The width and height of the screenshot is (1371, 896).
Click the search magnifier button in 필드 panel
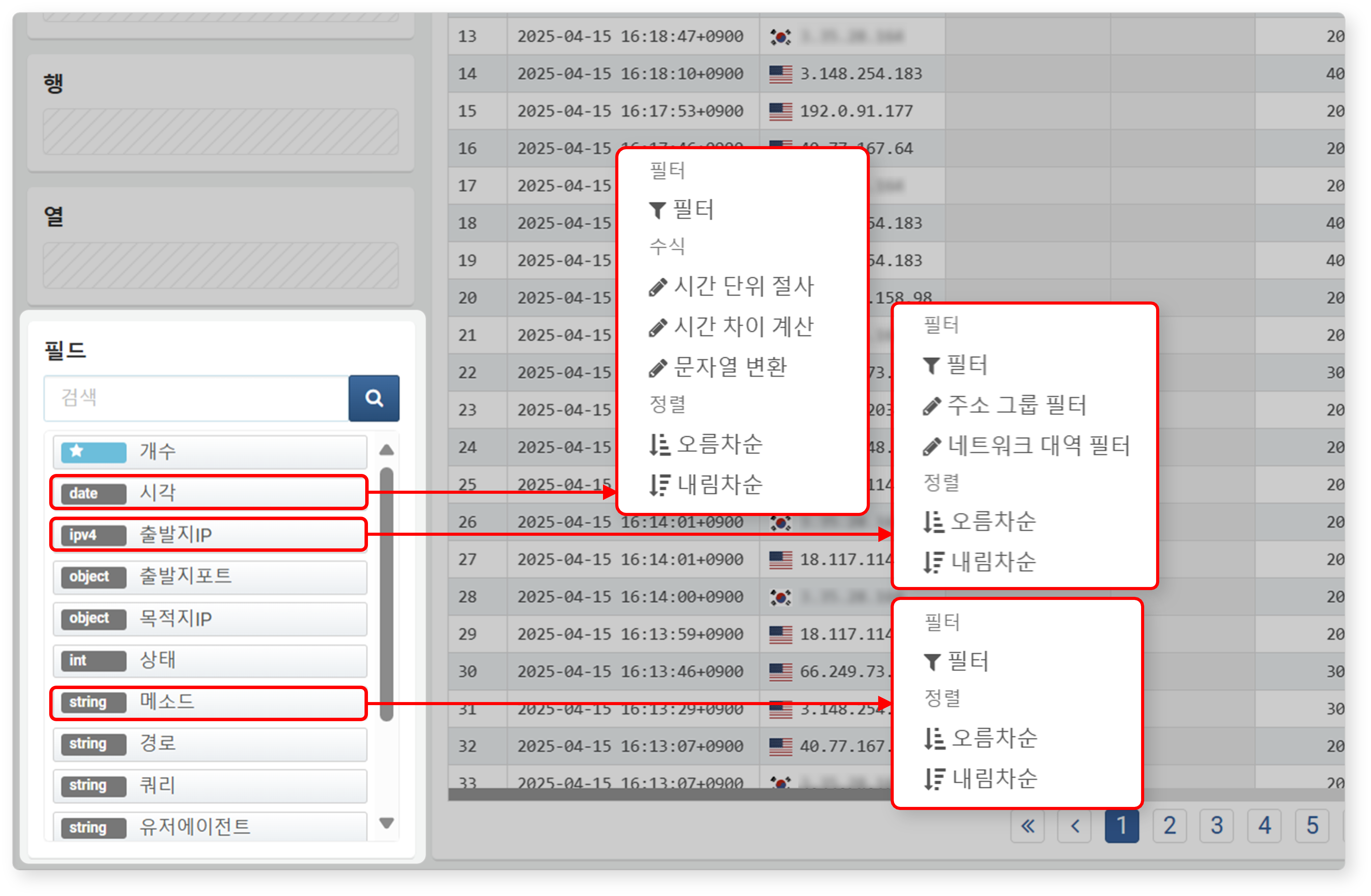tap(374, 398)
